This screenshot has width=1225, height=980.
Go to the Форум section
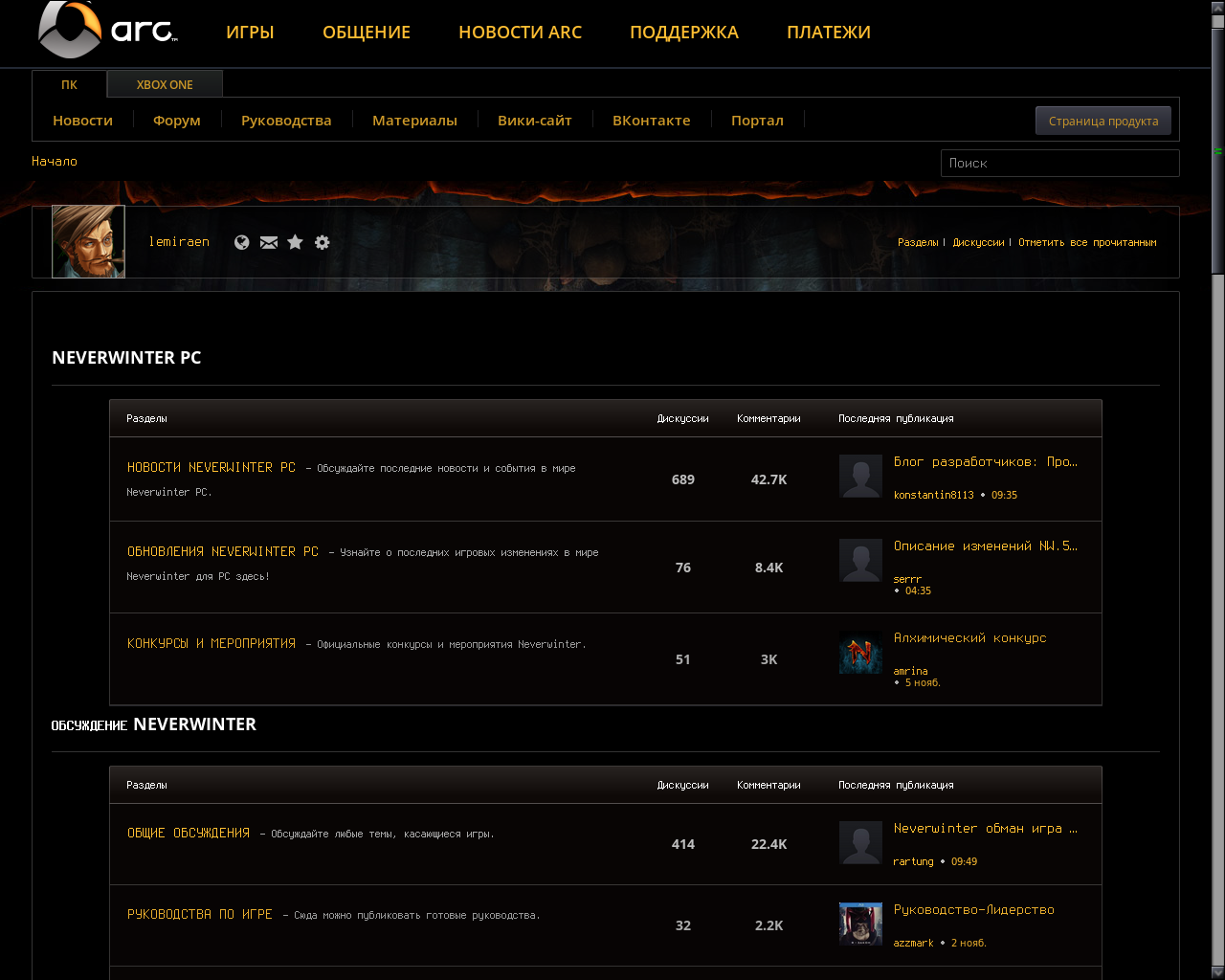[177, 121]
